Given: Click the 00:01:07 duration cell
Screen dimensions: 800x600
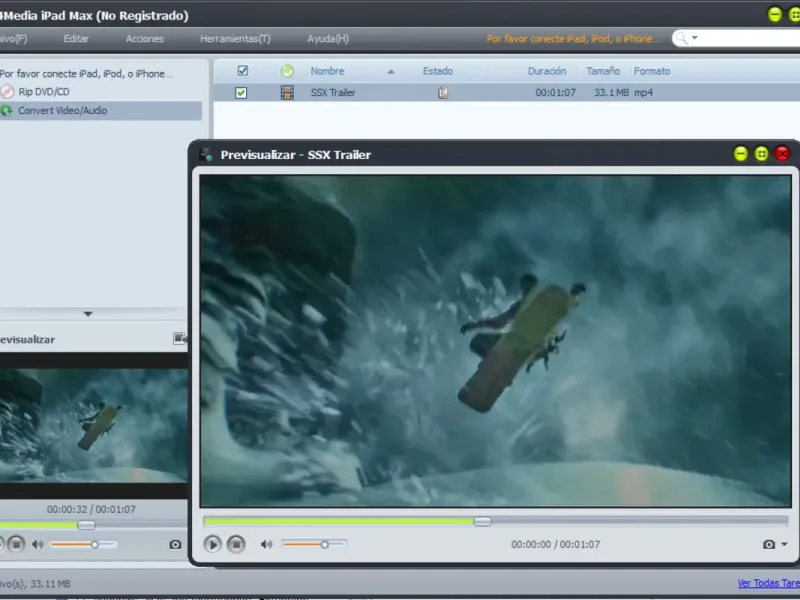Looking at the screenshot, I should click(x=555, y=92).
